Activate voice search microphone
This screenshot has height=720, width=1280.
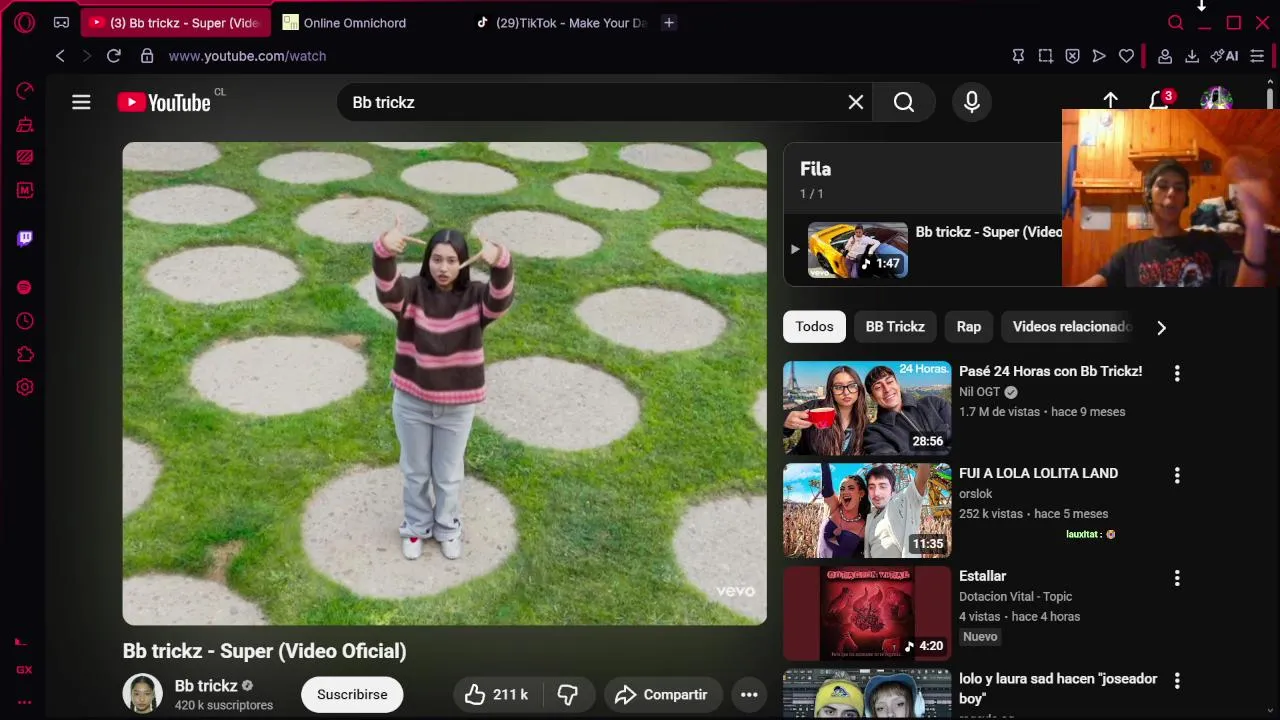[972, 102]
